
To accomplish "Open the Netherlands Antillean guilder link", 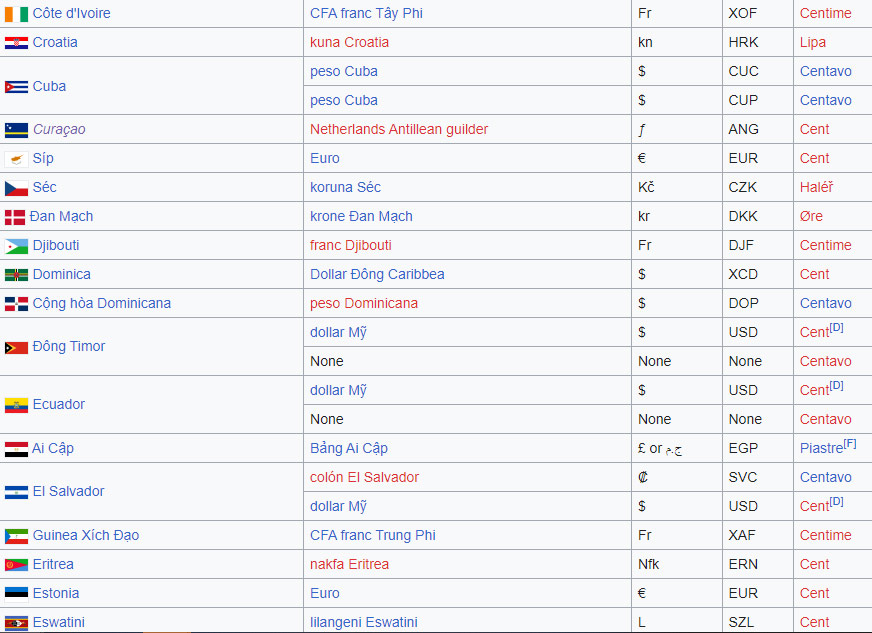I will click(398, 129).
